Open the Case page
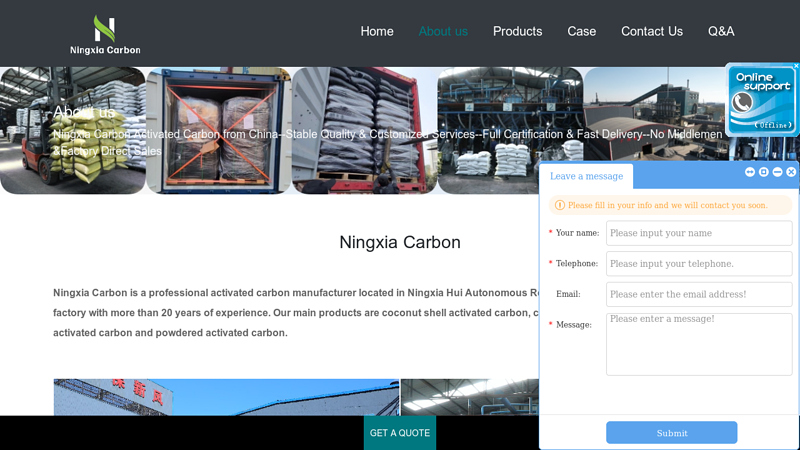The width and height of the screenshot is (800, 450). [582, 32]
